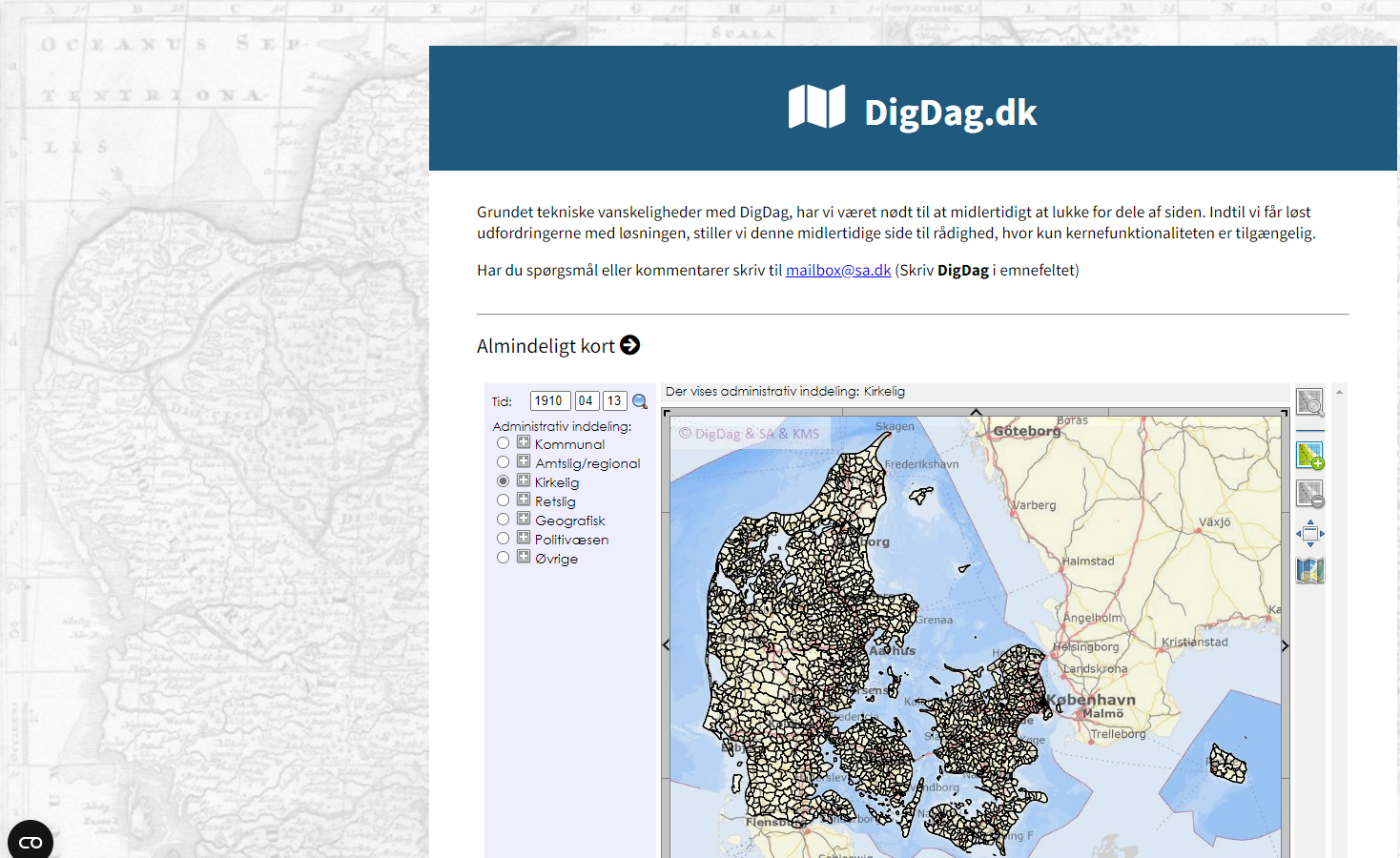The image size is (1400, 858).
Task: Click the Göteborg label on the map
Action: pos(1026,431)
